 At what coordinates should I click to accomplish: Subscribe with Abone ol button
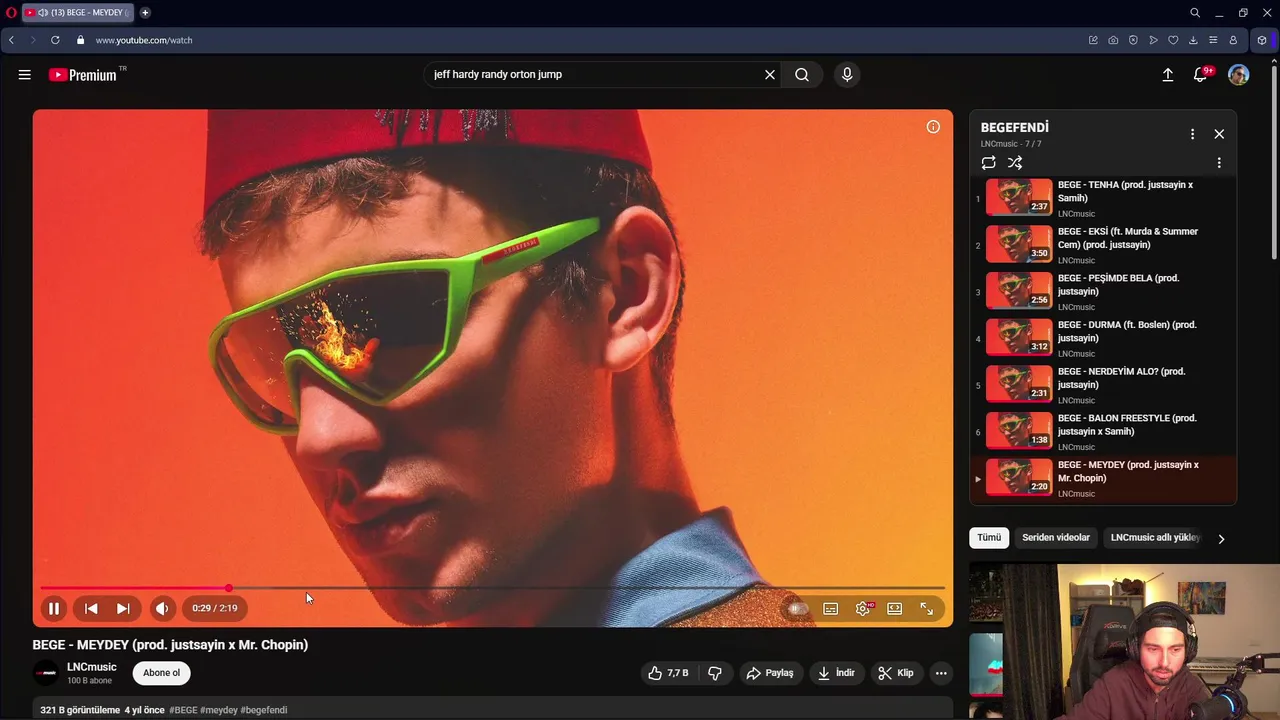pyautogui.click(x=162, y=673)
